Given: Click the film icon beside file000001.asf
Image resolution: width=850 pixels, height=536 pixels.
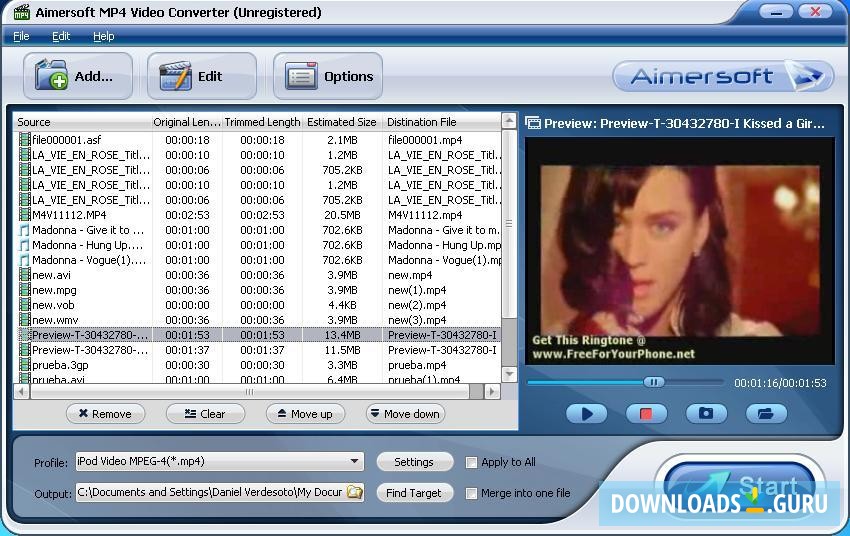Looking at the screenshot, I should [24, 140].
